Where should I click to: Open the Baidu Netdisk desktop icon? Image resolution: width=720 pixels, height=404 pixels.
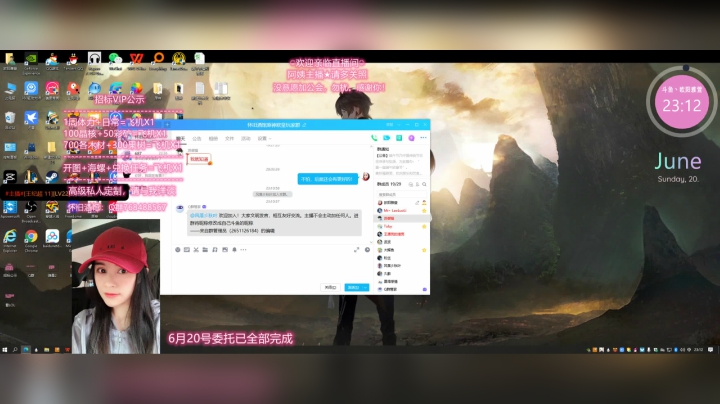pyautogui.click(x=52, y=239)
